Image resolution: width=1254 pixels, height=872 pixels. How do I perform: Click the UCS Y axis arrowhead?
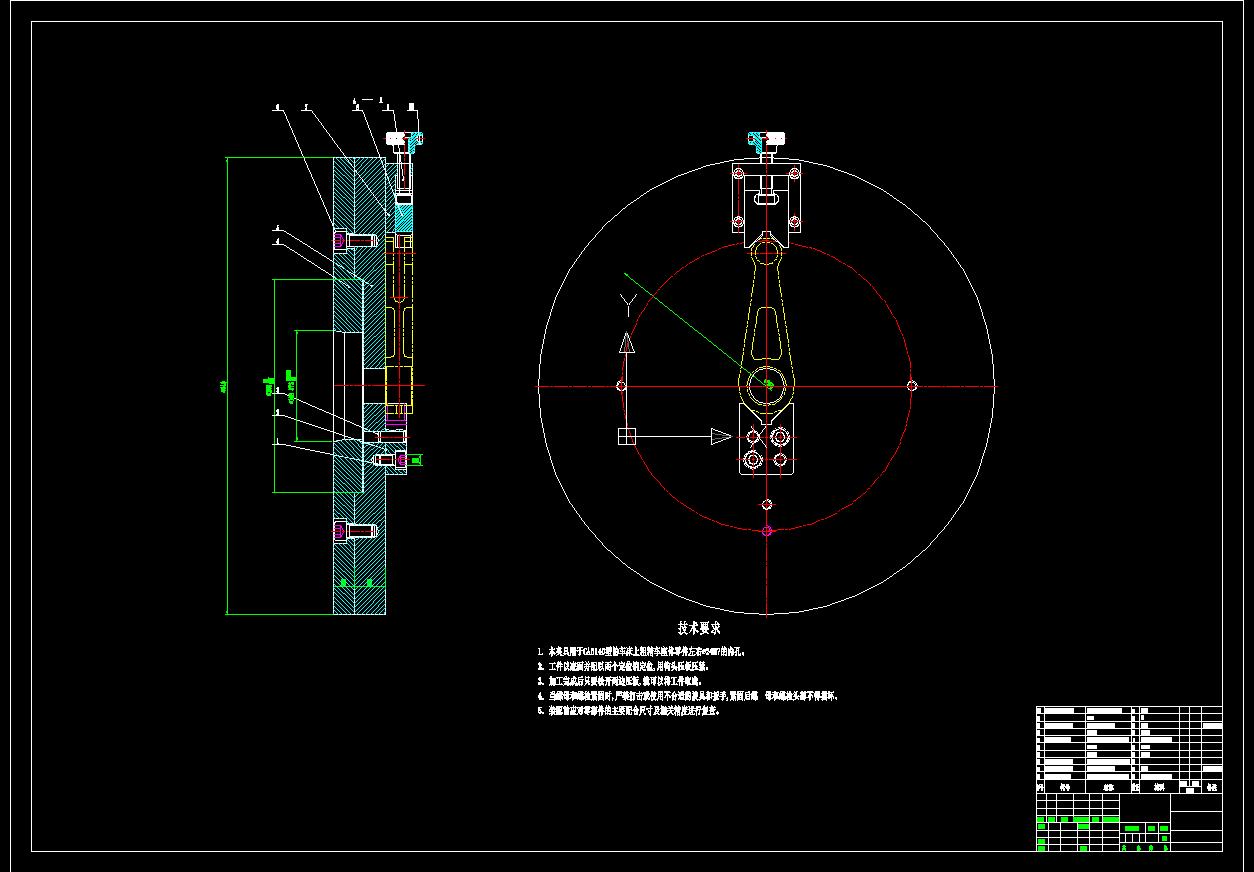pos(626,343)
